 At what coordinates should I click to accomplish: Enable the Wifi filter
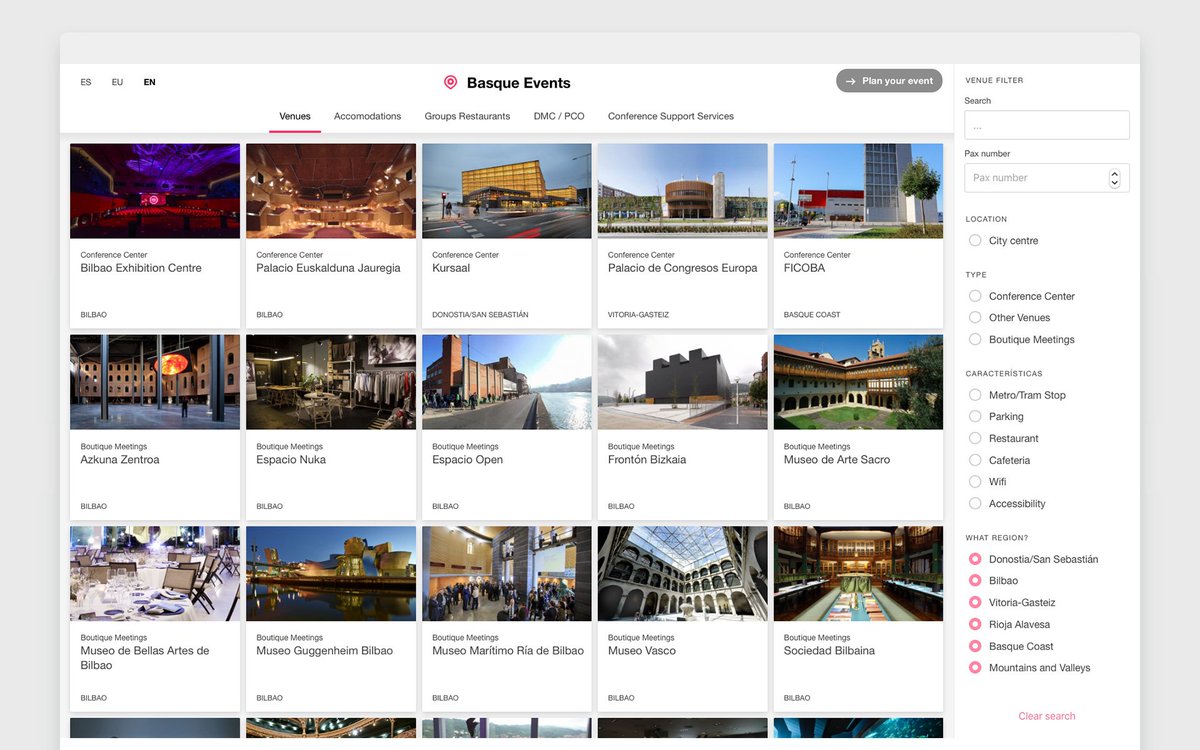click(x=988, y=482)
